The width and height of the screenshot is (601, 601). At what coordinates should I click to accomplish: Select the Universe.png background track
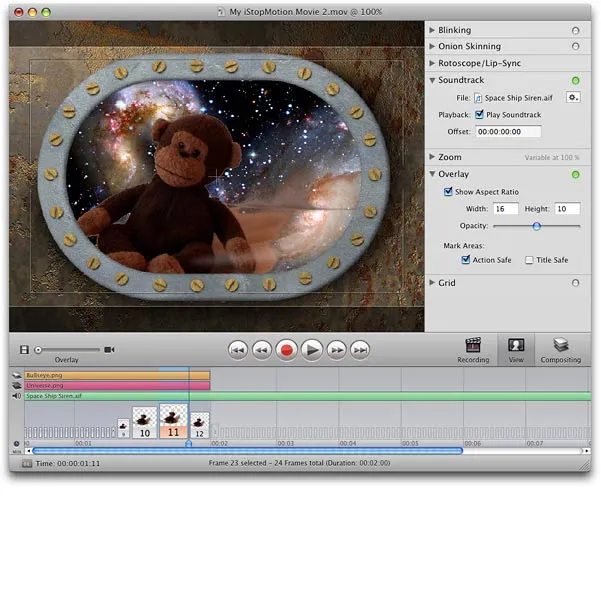[117, 386]
